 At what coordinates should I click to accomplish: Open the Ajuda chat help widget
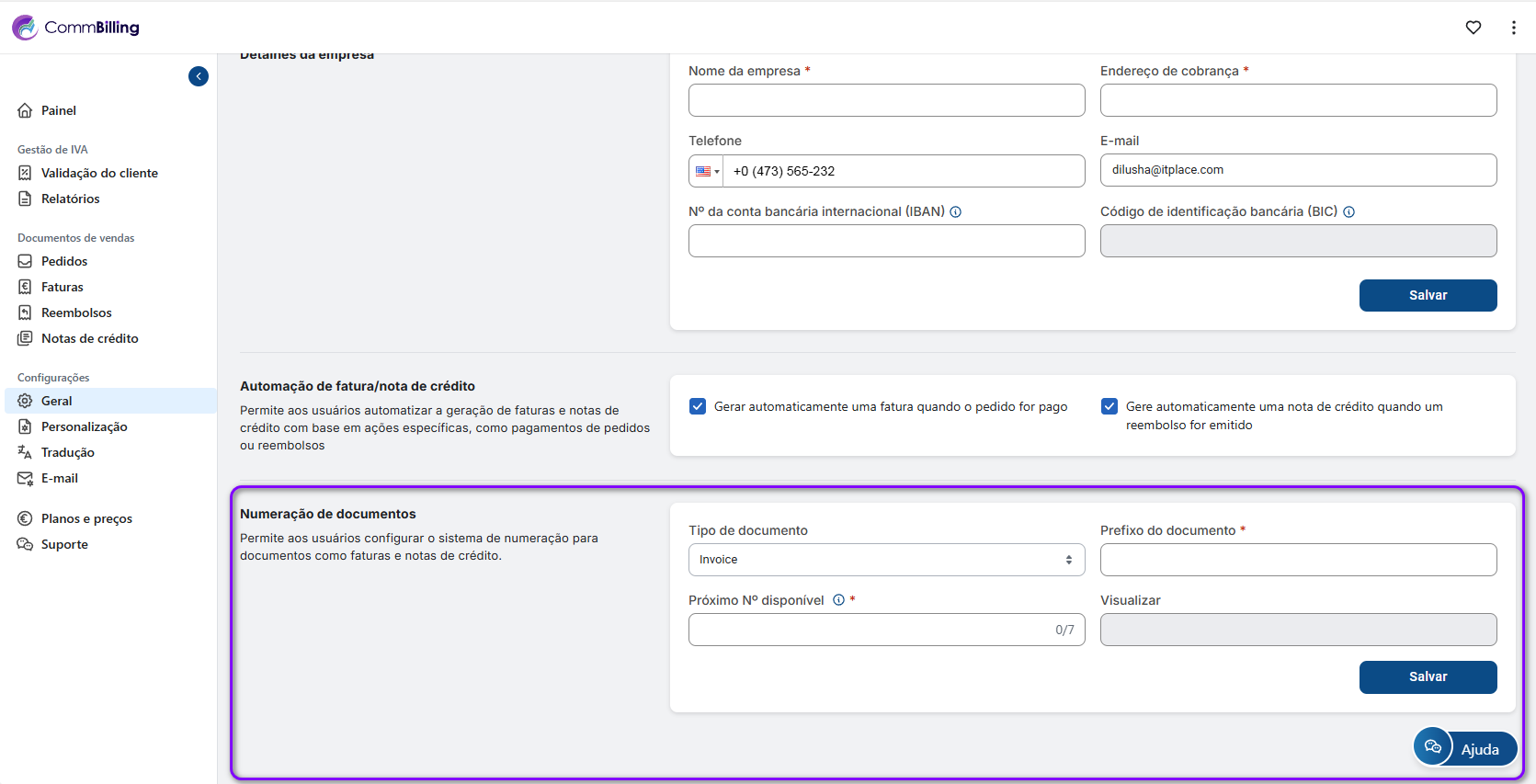coord(1464,748)
